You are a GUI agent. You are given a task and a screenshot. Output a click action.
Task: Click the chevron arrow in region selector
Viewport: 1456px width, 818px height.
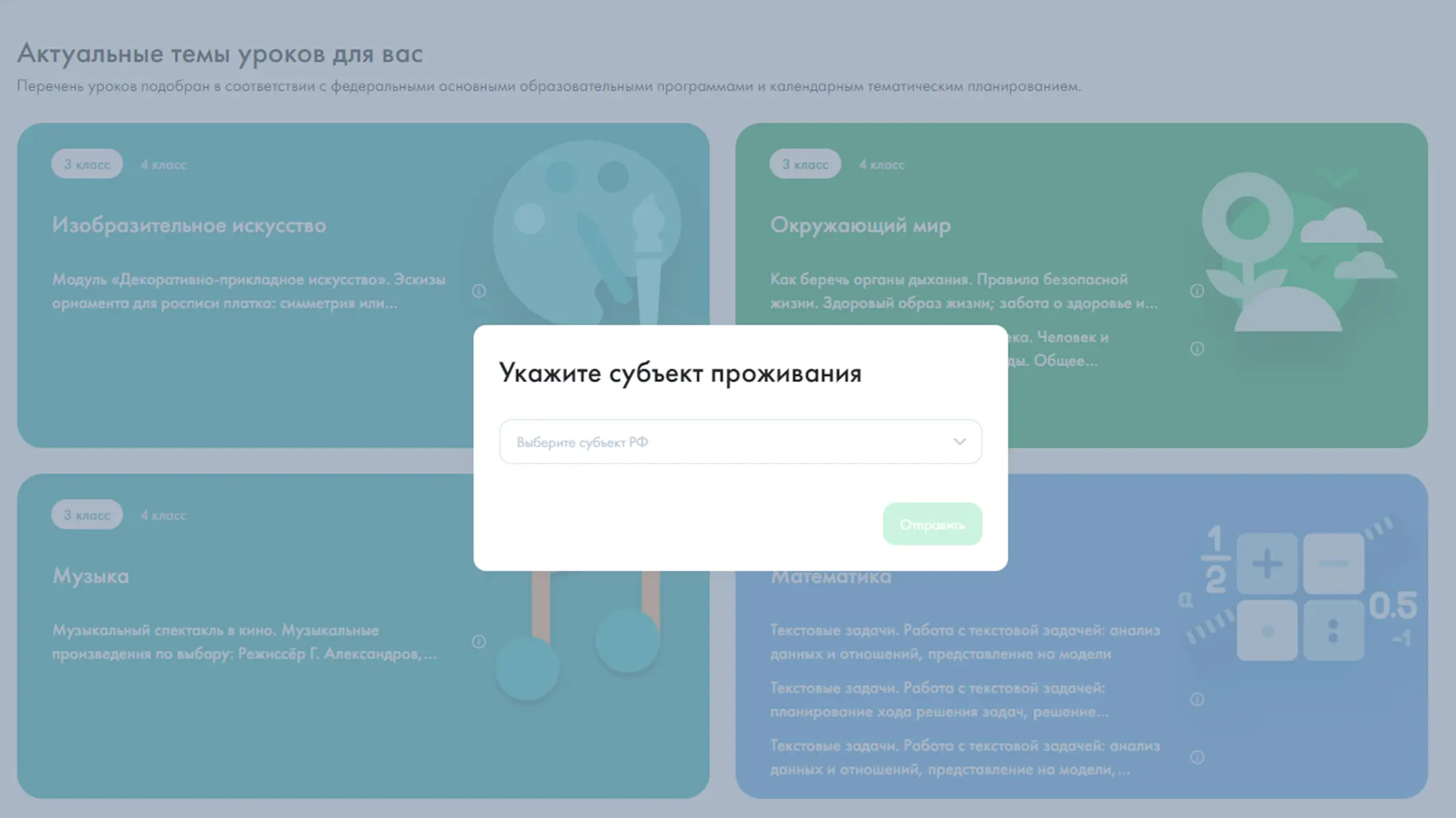click(x=959, y=442)
